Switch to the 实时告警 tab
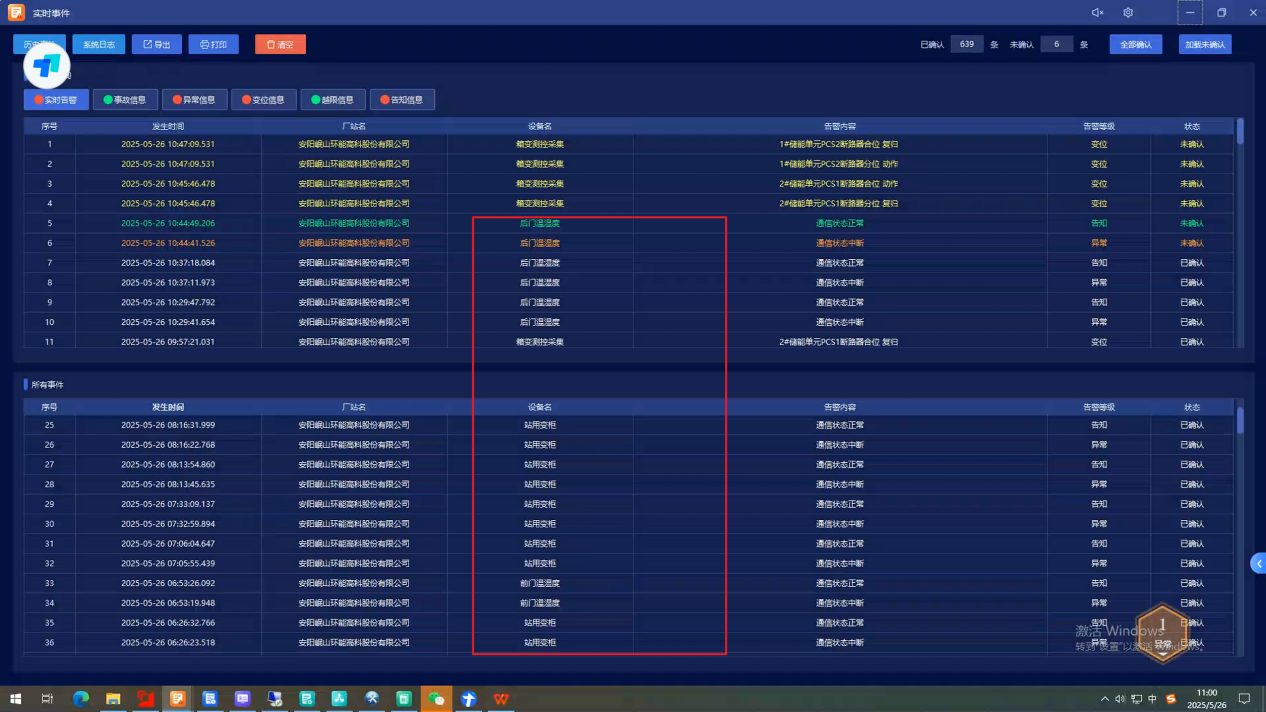Screen dimensions: 1266x712 pyautogui.click(x=56, y=100)
